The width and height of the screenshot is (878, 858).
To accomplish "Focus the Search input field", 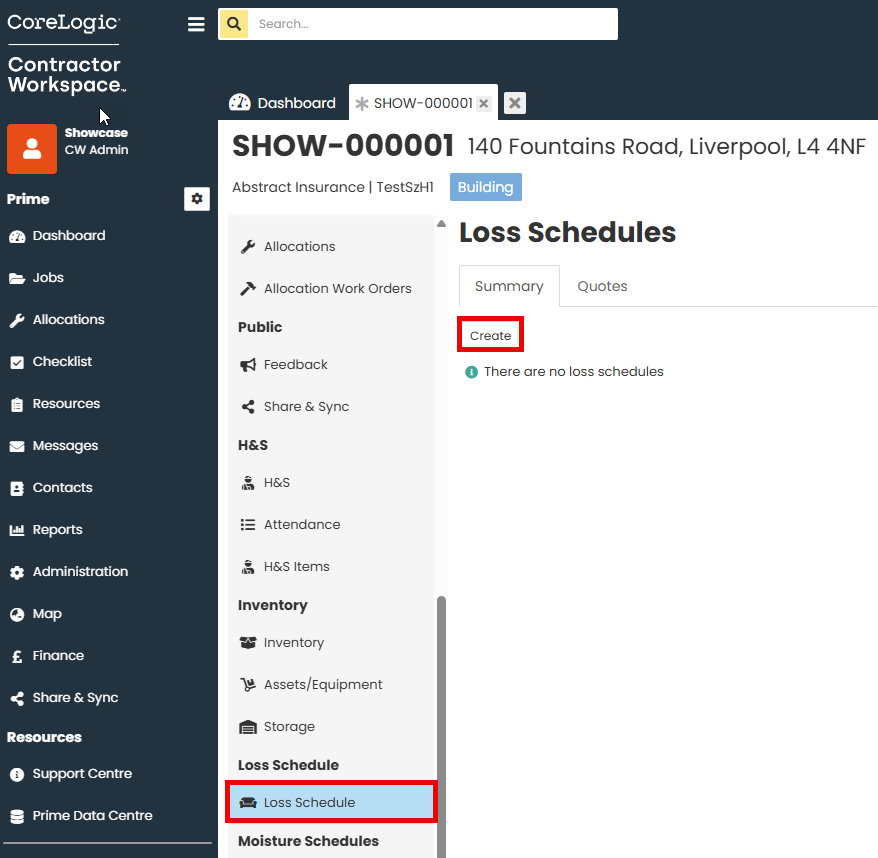I will pos(432,24).
